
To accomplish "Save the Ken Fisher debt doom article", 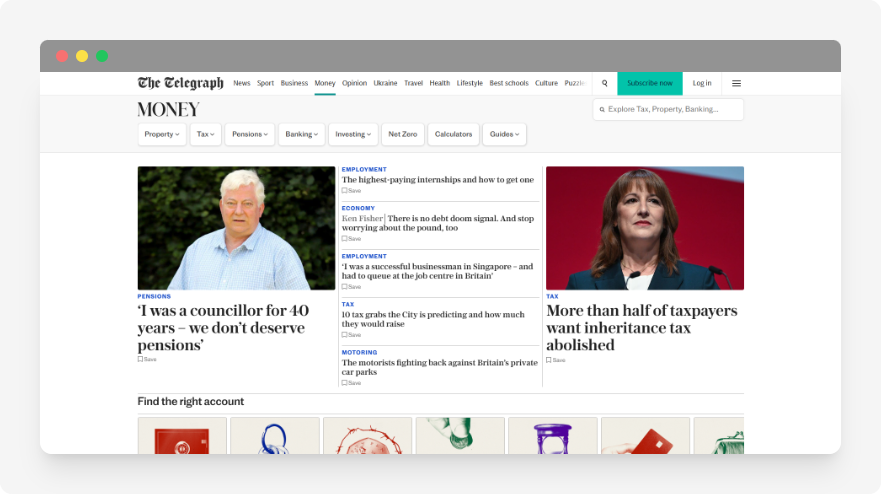I will tap(351, 239).
